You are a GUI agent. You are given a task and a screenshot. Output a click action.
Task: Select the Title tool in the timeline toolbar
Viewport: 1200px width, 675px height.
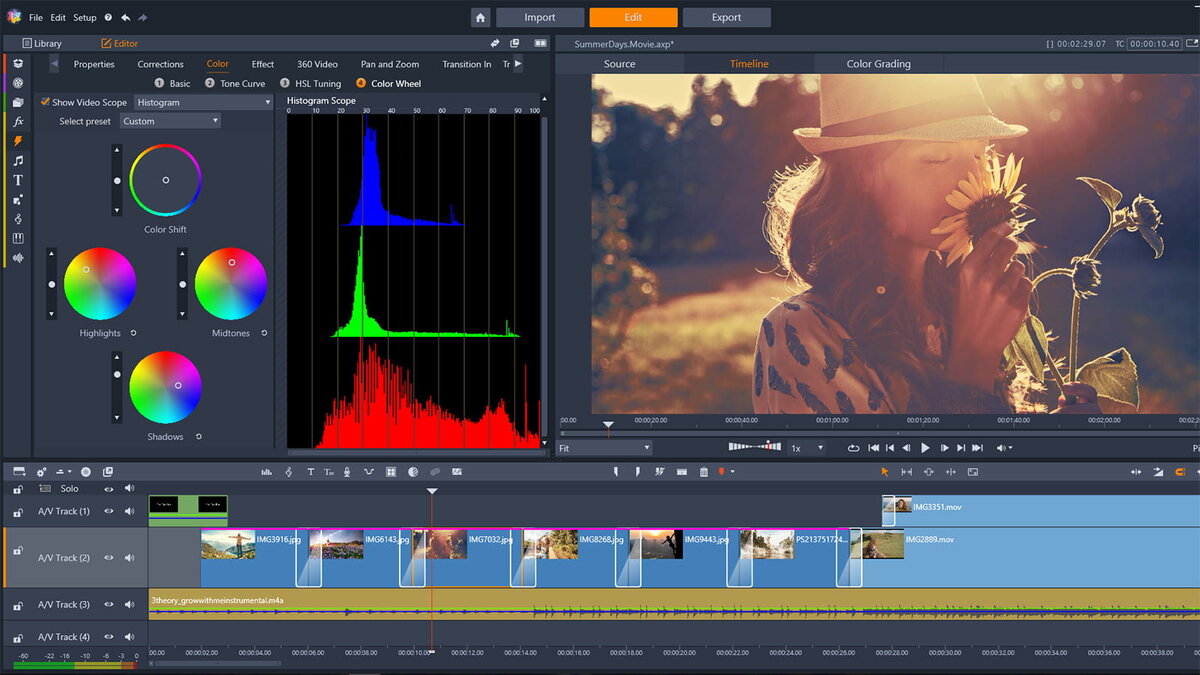coord(309,471)
